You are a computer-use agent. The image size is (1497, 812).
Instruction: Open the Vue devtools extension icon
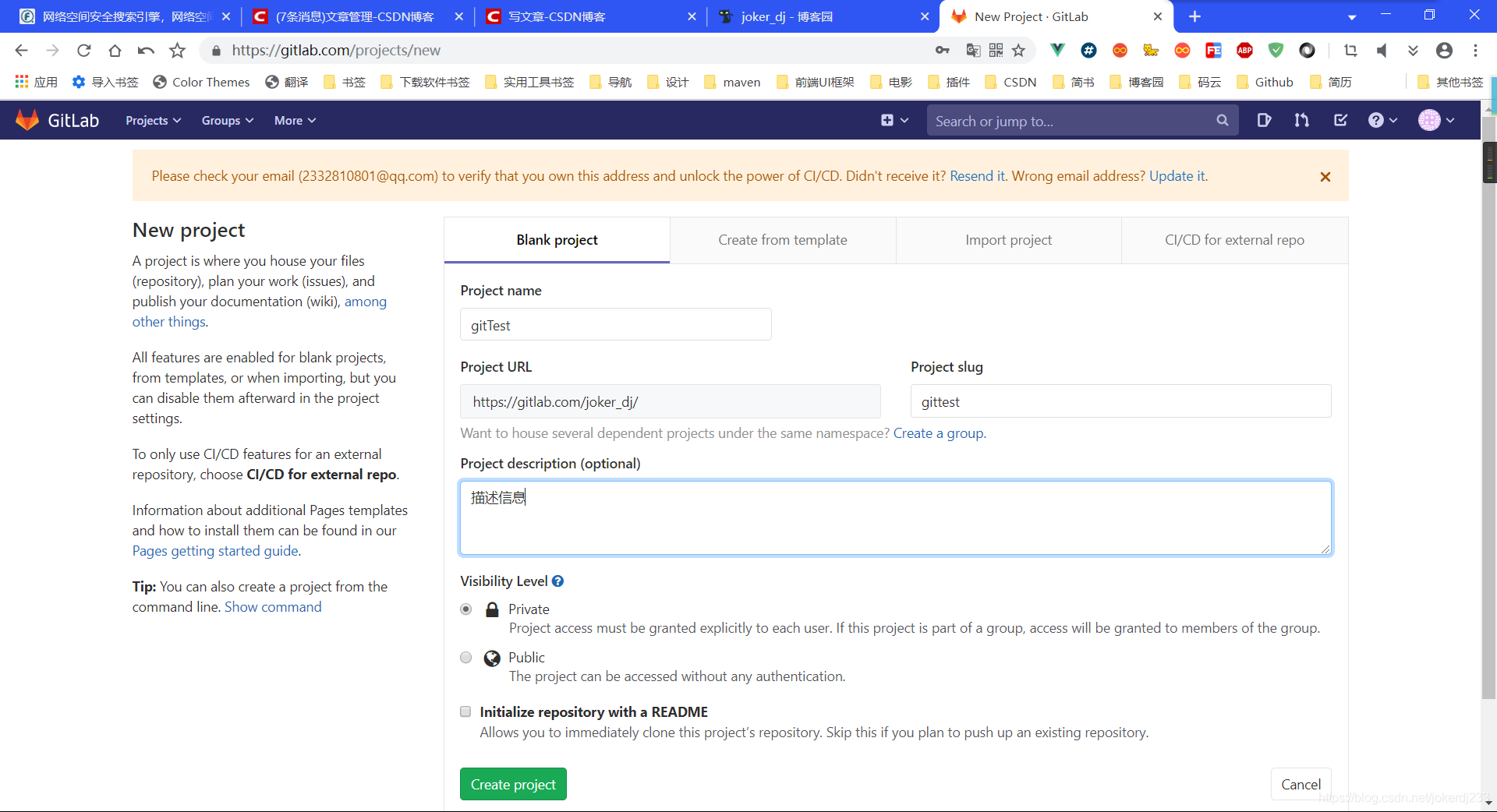1057,50
